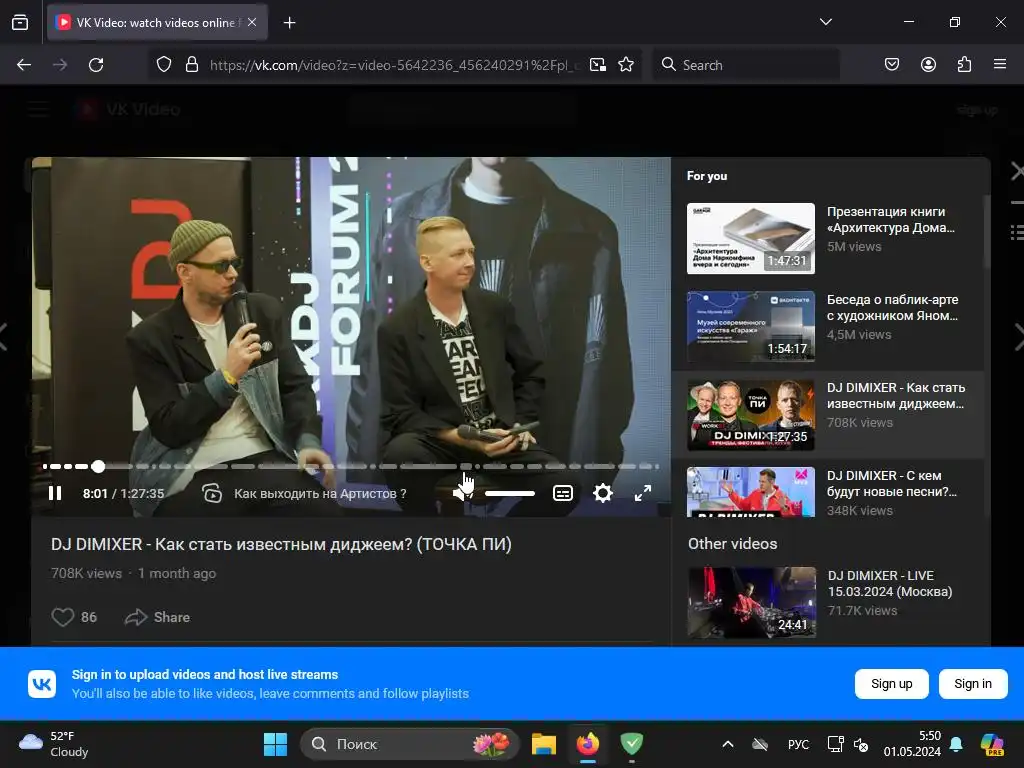
Task: Open 'Беседа о паблик-арте' video title
Action: (893, 308)
